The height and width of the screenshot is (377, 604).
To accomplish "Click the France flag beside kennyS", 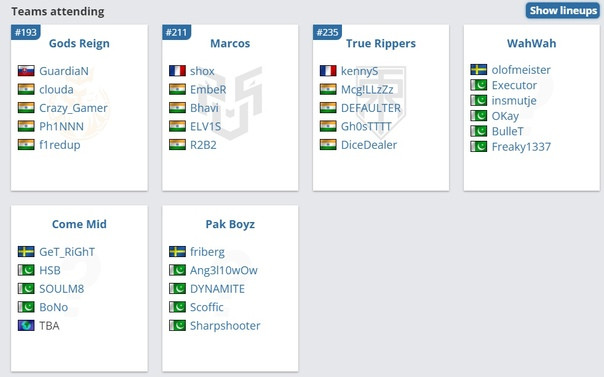I will tap(328, 71).
